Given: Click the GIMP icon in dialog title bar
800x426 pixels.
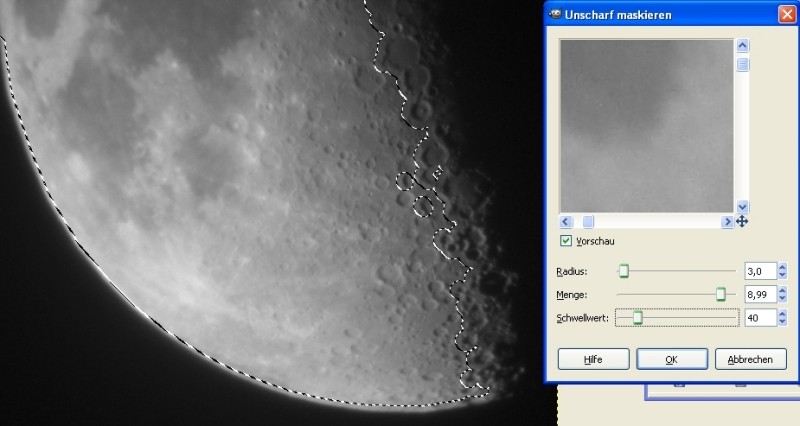Looking at the screenshot, I should [555, 14].
